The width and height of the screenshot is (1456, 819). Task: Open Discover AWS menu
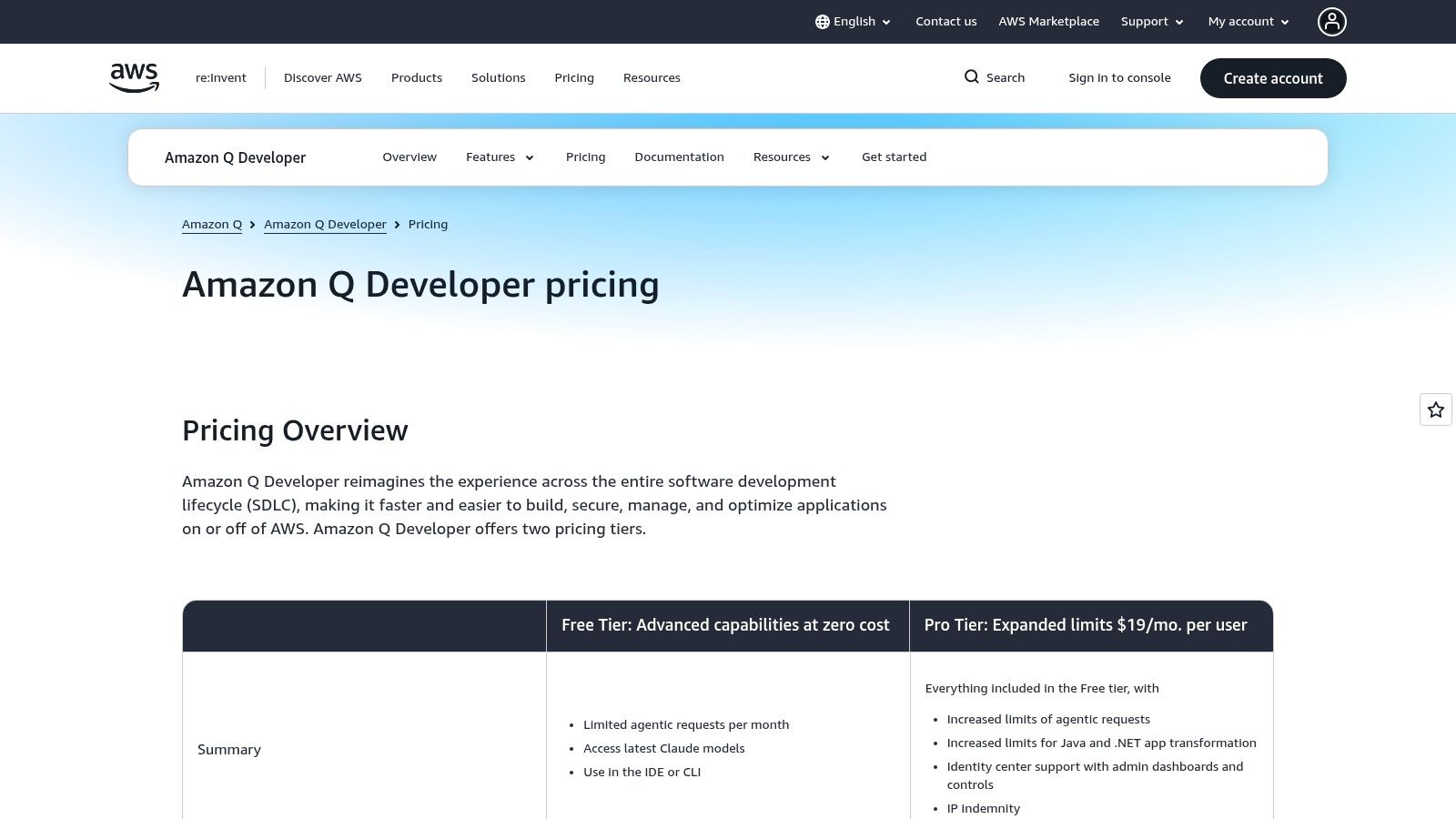point(323,78)
